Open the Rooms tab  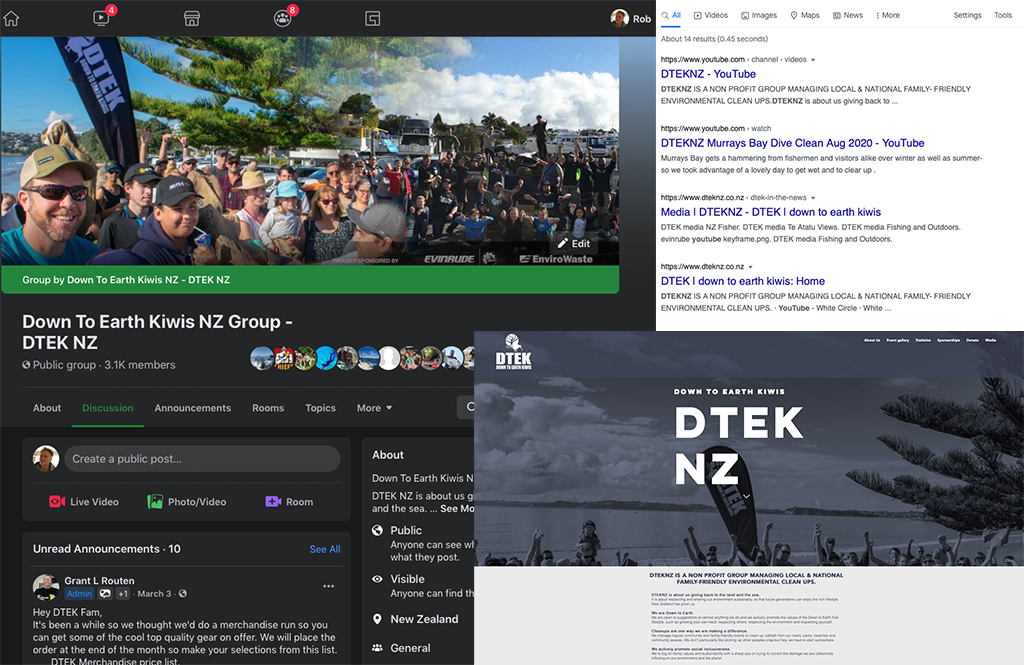coord(268,408)
